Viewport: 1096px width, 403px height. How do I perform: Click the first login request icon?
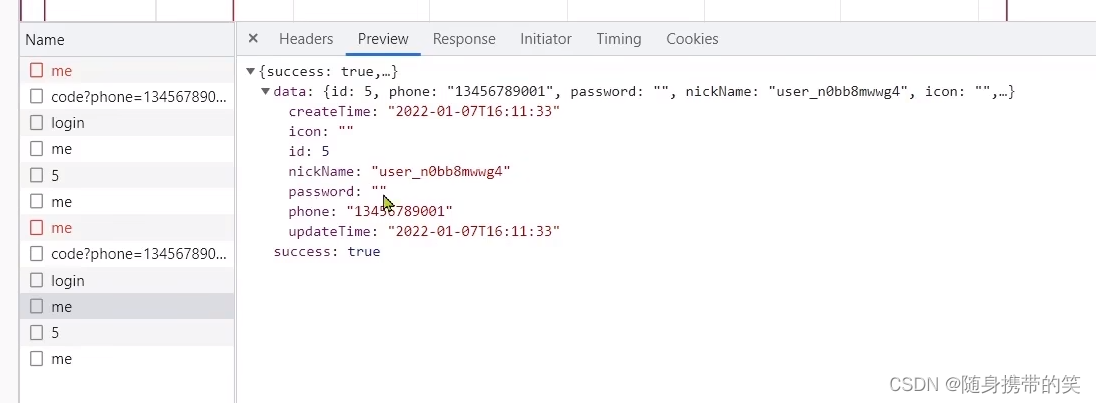37,123
